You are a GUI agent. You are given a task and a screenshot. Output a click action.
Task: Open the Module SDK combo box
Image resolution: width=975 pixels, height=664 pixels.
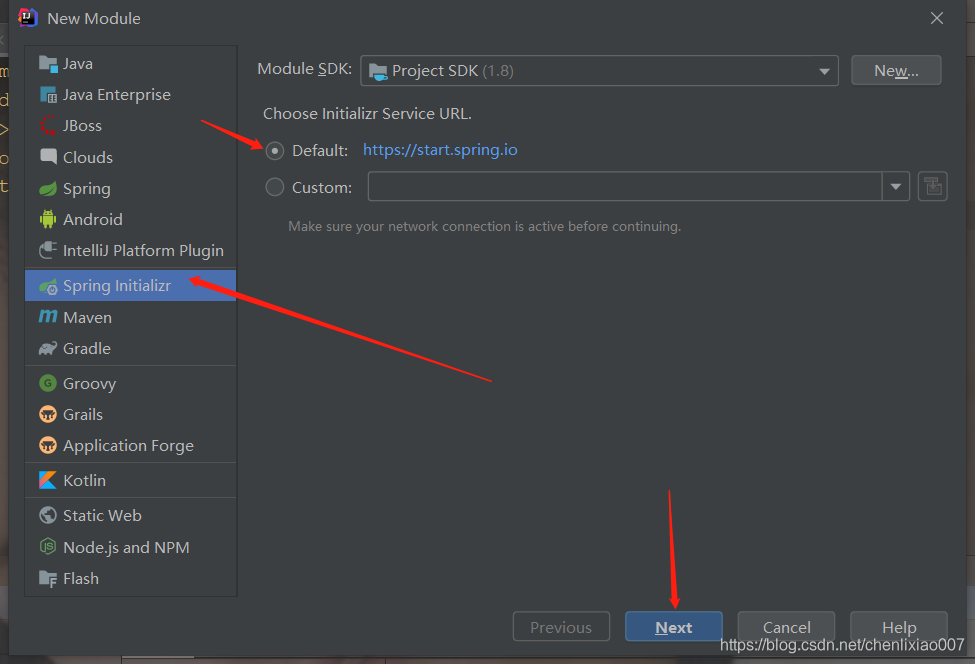click(x=599, y=71)
